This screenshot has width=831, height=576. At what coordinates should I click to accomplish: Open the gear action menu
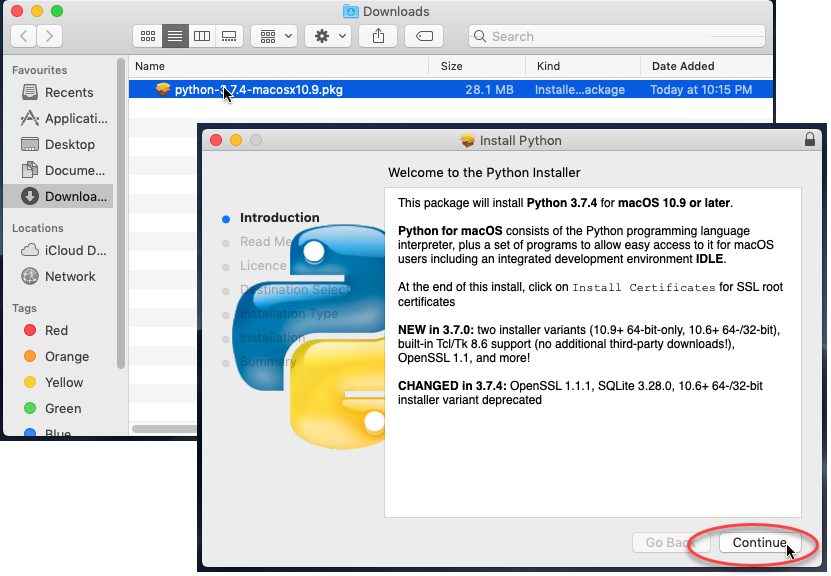coord(328,36)
